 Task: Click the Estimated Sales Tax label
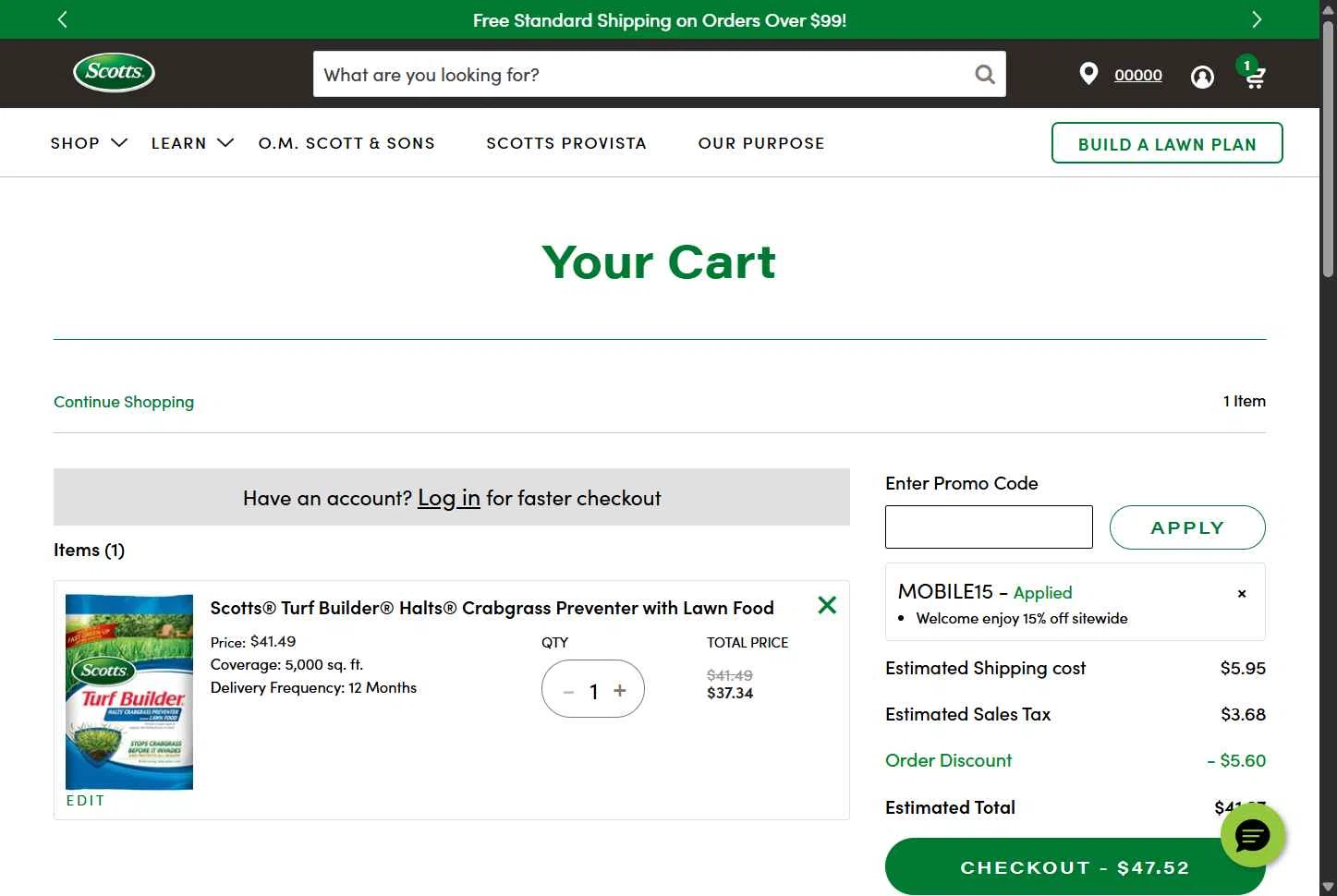pos(967,714)
